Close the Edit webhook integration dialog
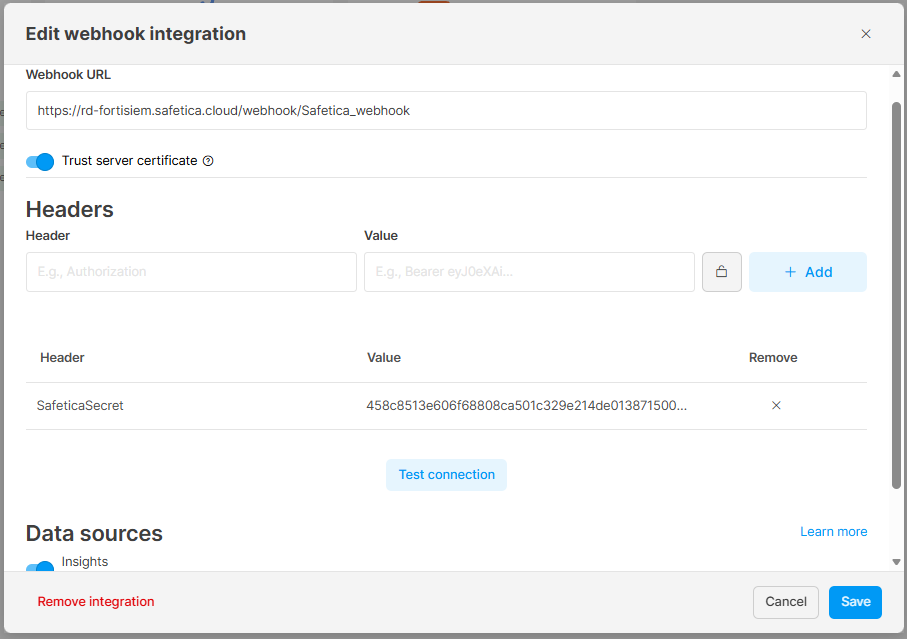Screen dimensions: 907x639 pyautogui.click(x=865, y=34)
